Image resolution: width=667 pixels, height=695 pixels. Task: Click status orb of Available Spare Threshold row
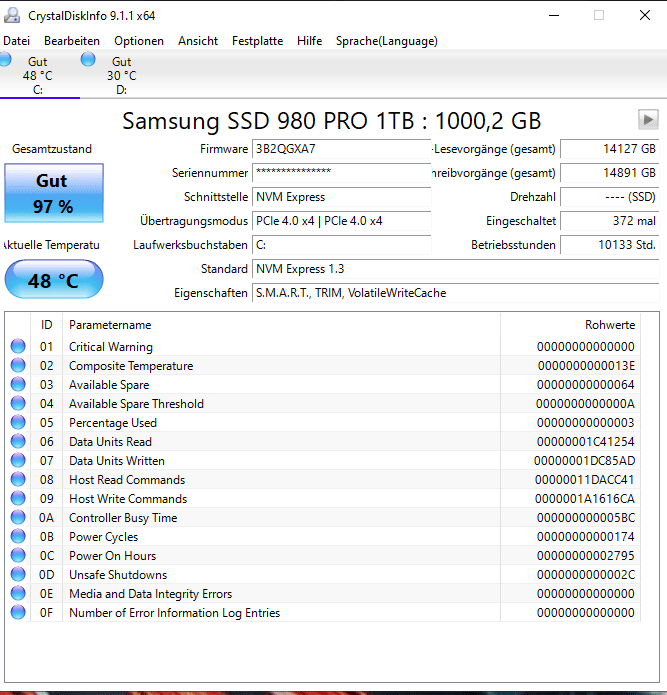pos(18,403)
